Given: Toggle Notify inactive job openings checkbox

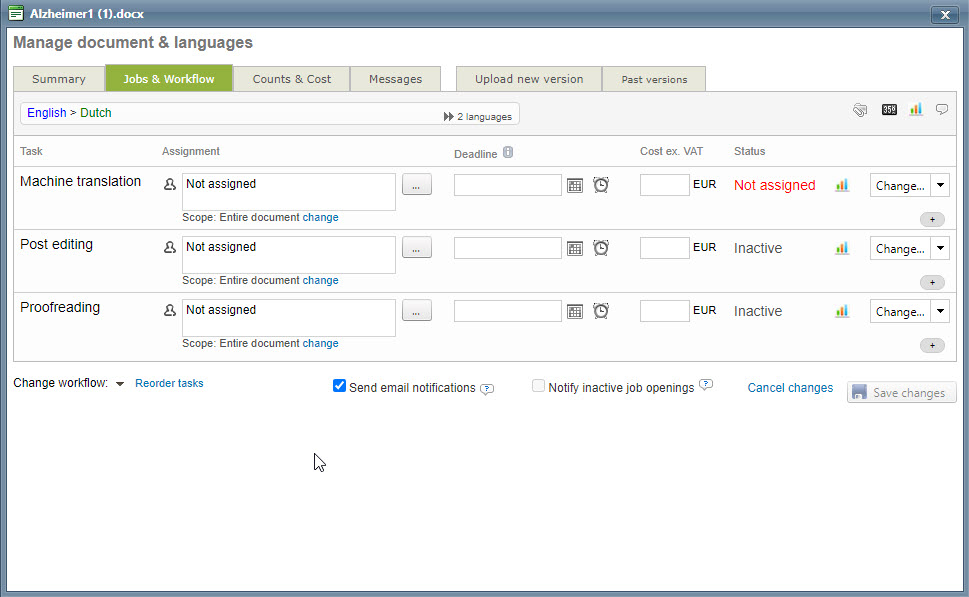Looking at the screenshot, I should click(539, 386).
